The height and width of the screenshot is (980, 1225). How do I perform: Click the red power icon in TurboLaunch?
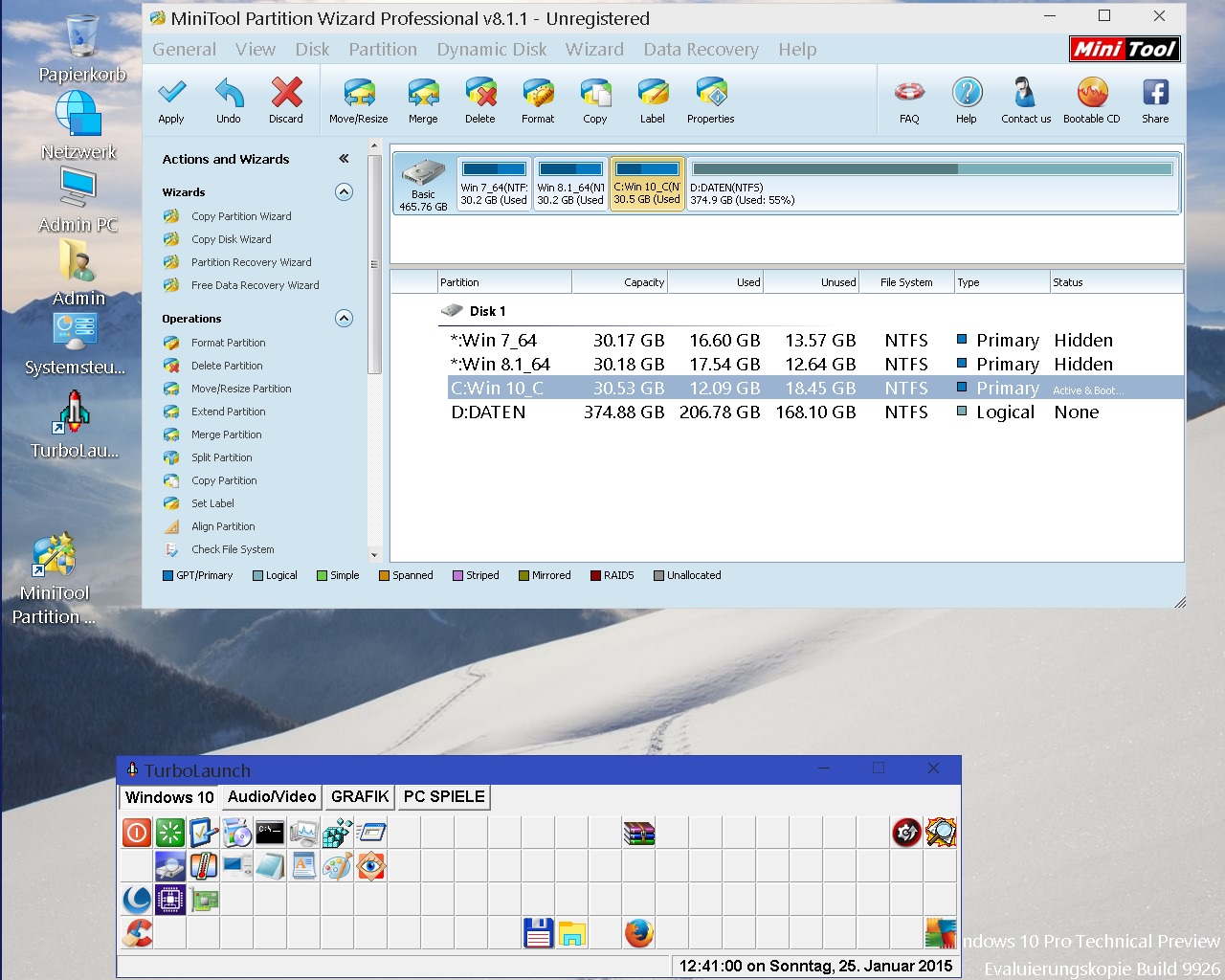pyautogui.click(x=137, y=833)
